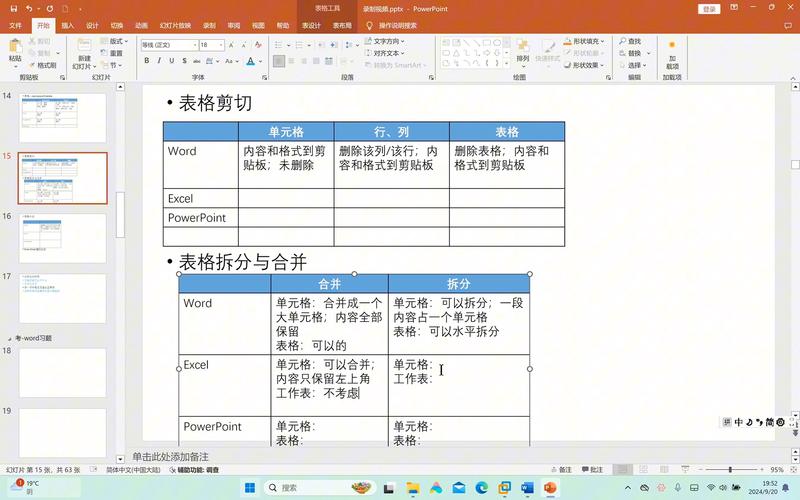This screenshot has width=800, height=500.
Task: Click the Windows Start button
Action: (249, 488)
